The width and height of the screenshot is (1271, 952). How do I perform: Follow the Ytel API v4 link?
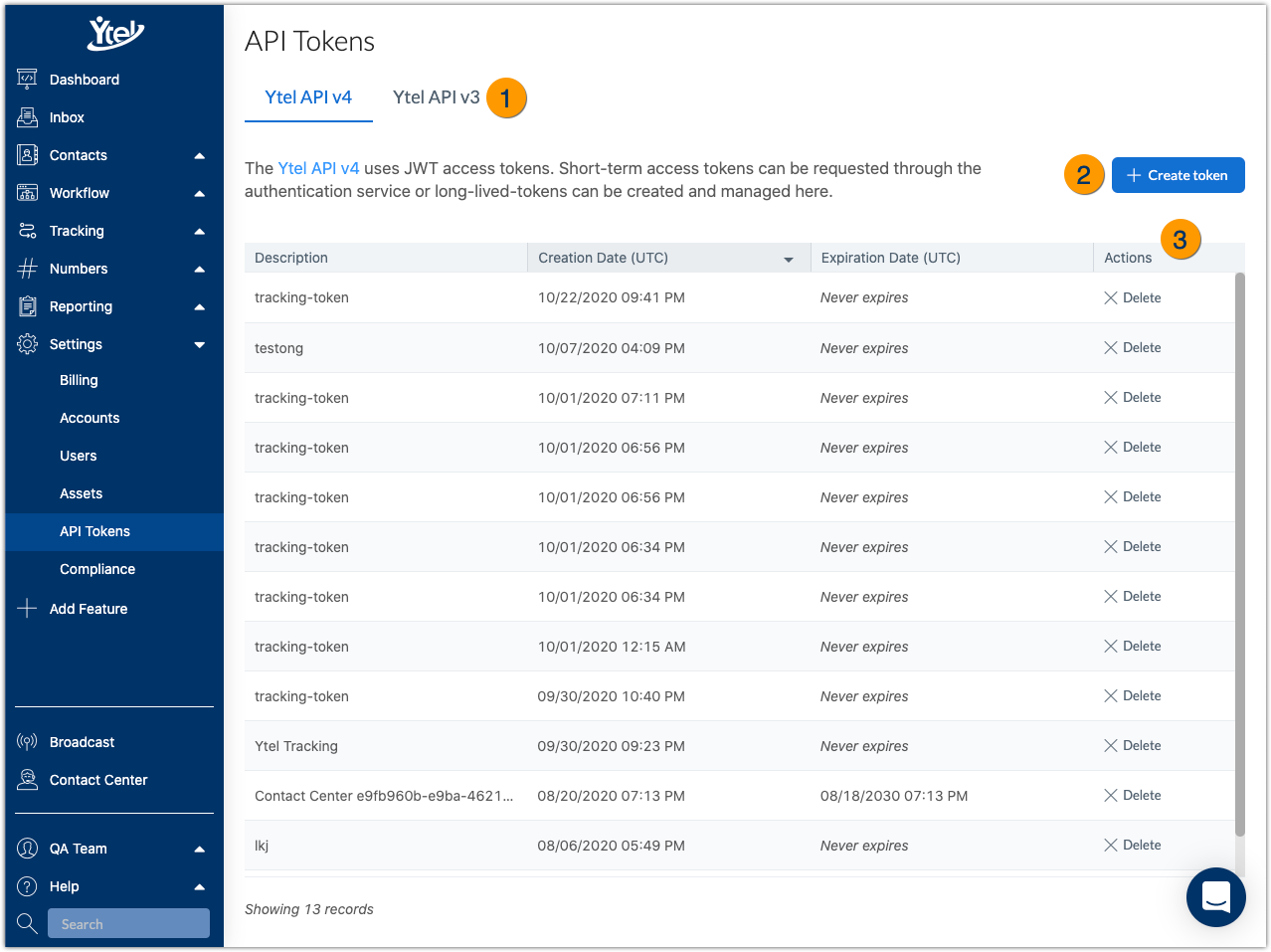318,168
